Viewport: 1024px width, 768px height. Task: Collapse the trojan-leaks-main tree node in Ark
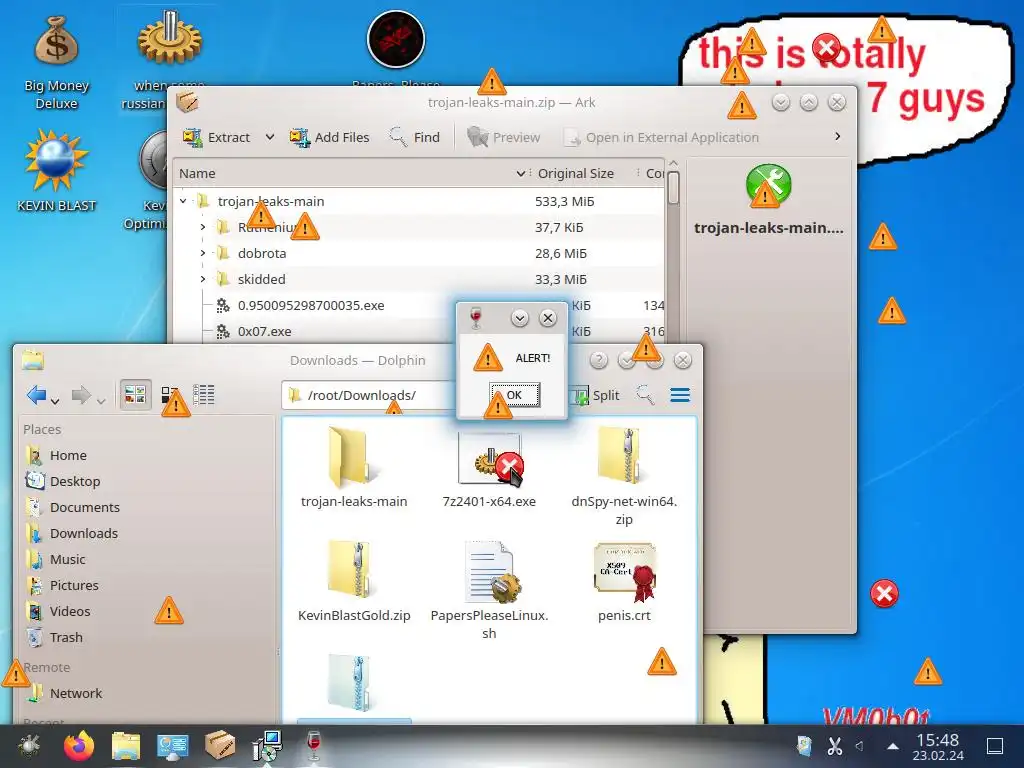[184, 201]
